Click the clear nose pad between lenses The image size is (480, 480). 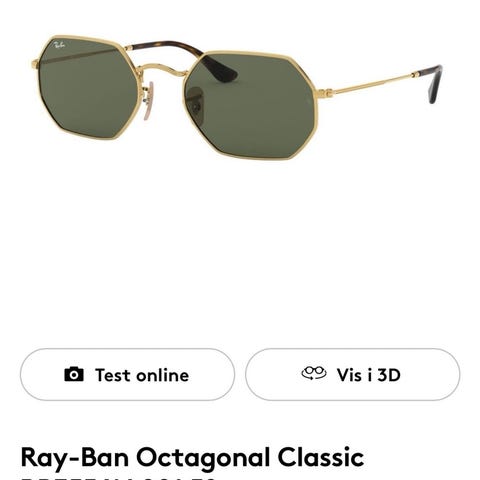click(149, 102)
